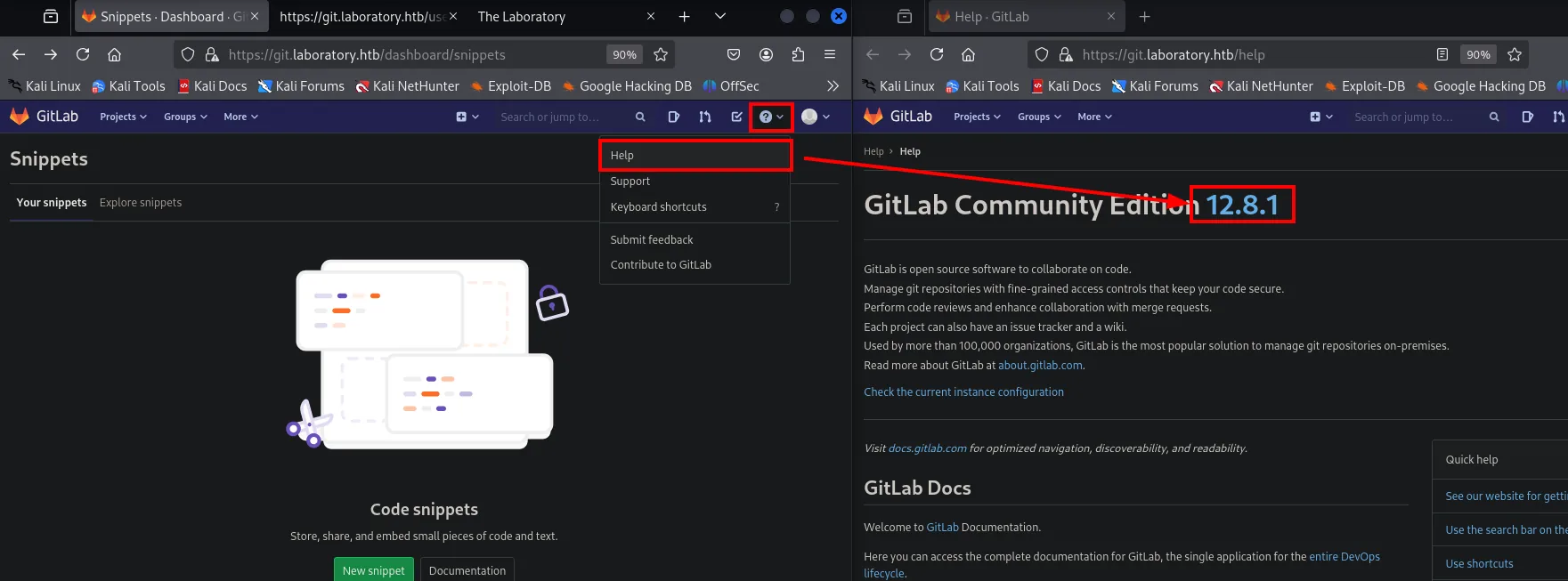This screenshot has width=1568, height=581.
Task: Open the Help dropdown question-mark icon
Action: click(x=771, y=117)
